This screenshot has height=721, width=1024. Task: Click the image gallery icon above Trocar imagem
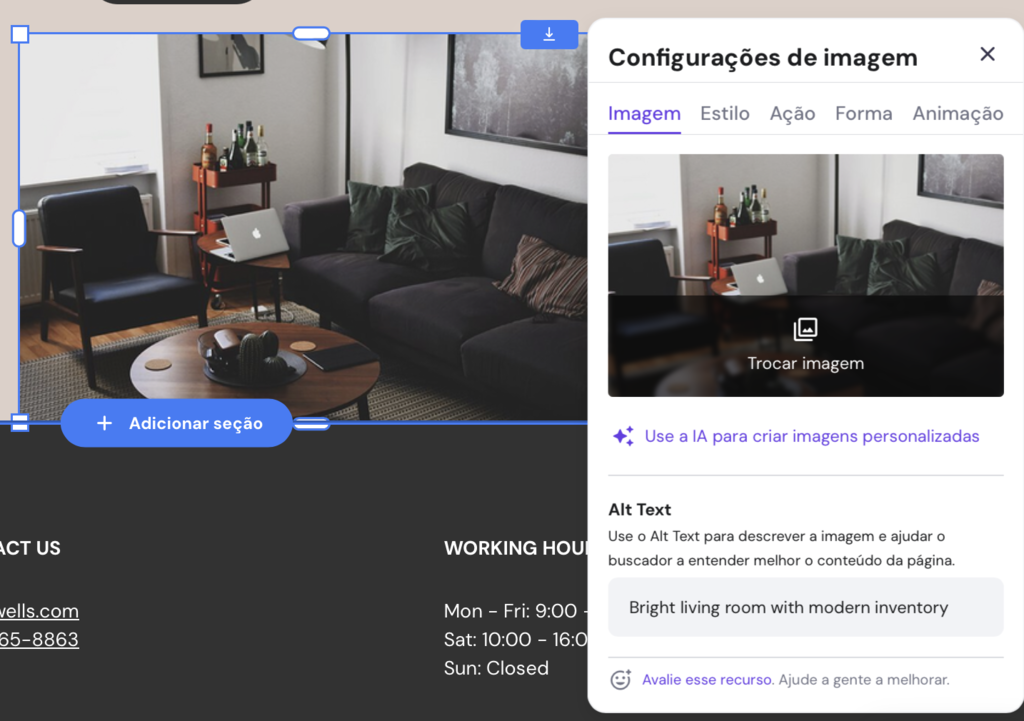tap(805, 329)
